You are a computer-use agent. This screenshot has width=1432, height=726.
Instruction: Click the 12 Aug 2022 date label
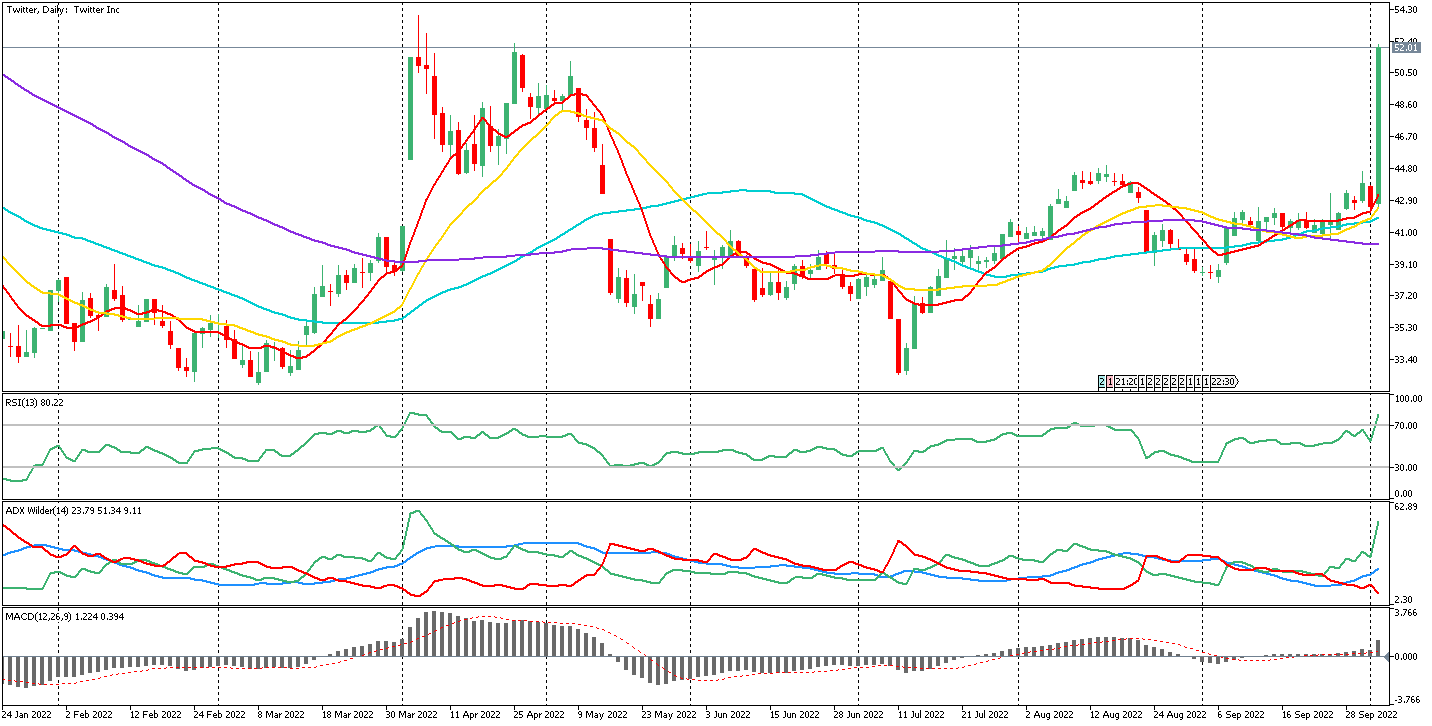click(1116, 715)
